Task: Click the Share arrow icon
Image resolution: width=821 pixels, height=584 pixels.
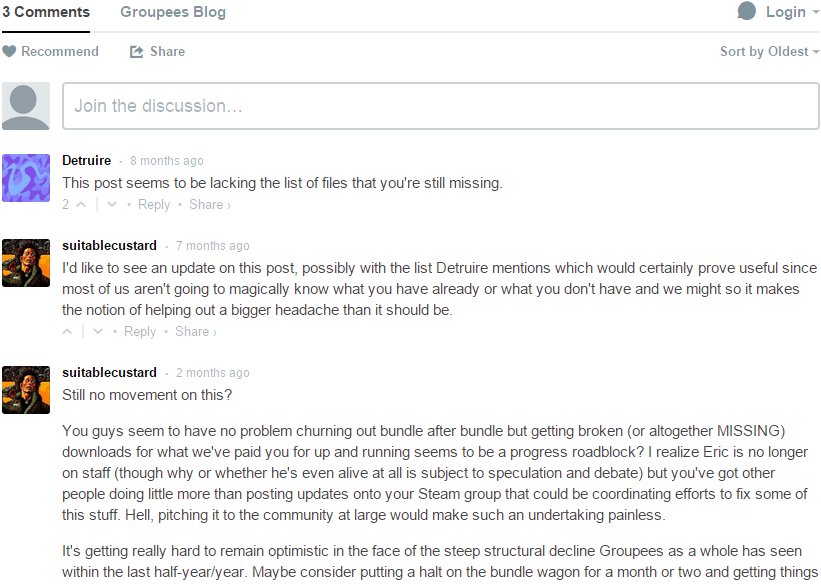Action: [137, 51]
